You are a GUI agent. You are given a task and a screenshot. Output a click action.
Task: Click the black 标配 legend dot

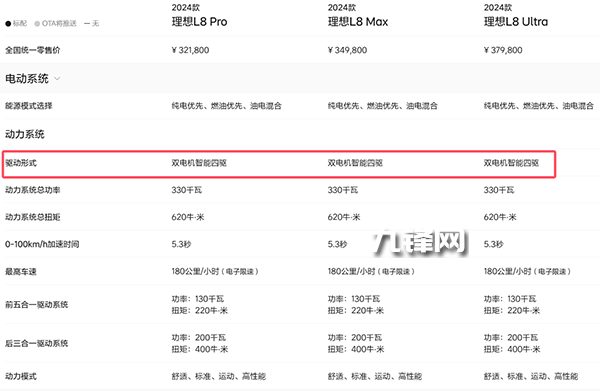(x=8, y=24)
